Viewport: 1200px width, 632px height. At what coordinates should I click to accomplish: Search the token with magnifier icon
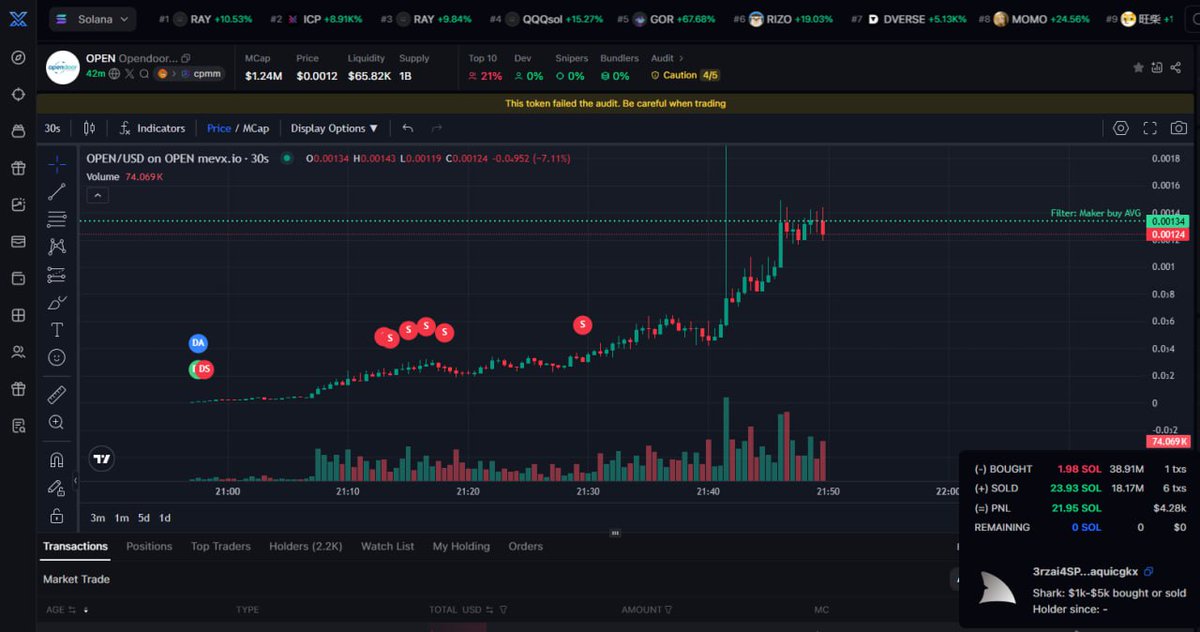click(144, 73)
